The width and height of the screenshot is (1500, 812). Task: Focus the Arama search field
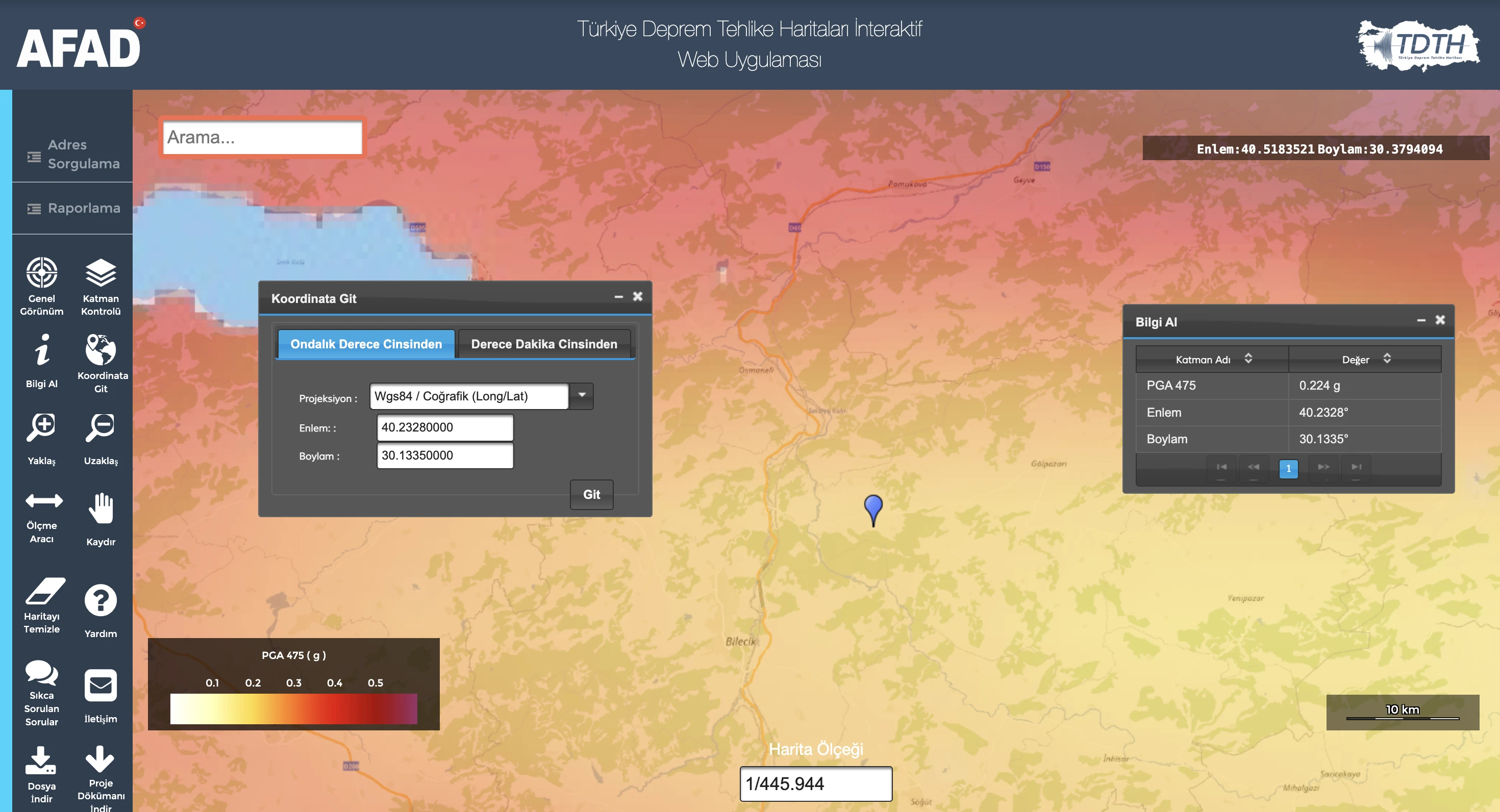[x=263, y=137]
